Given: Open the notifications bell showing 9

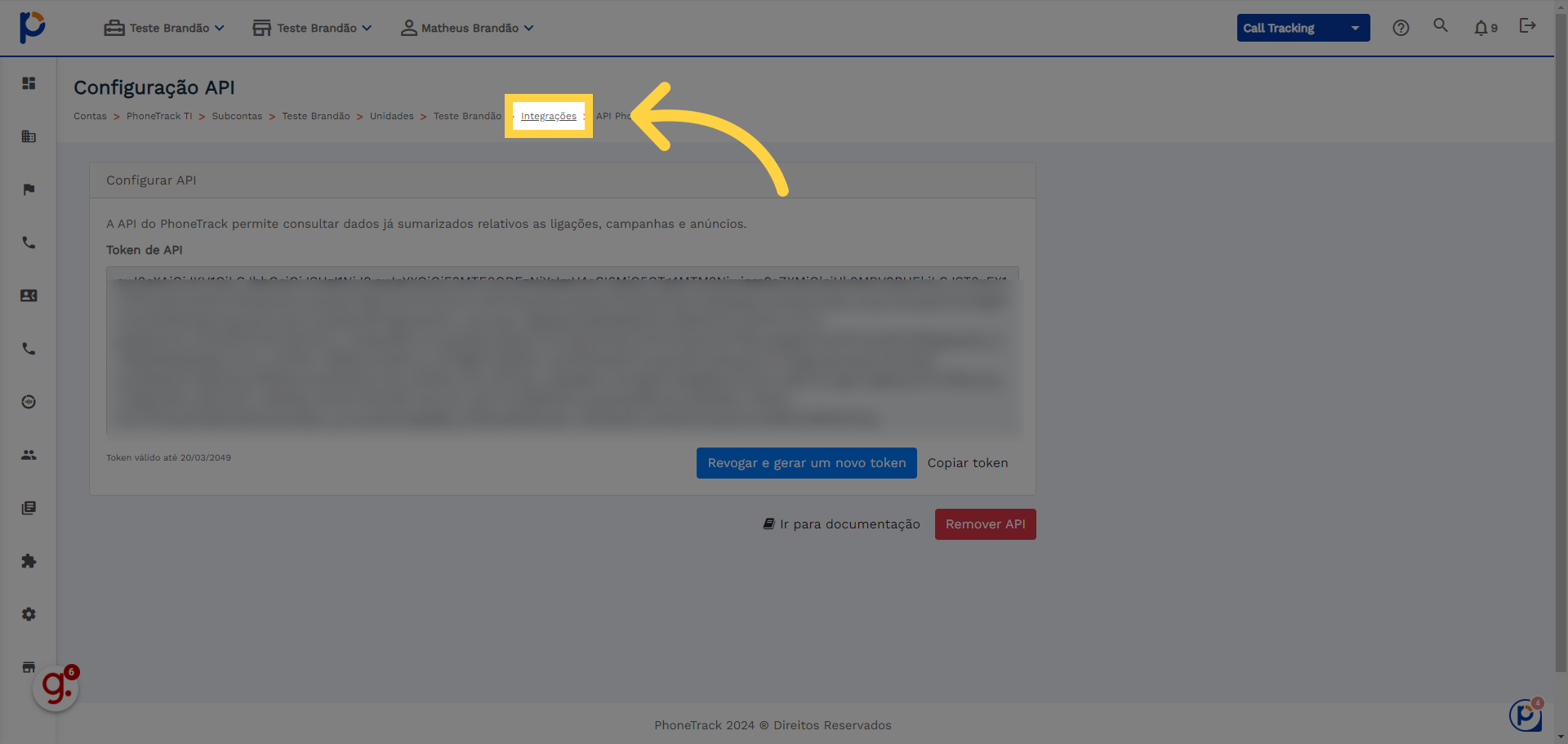Looking at the screenshot, I should [x=1486, y=28].
